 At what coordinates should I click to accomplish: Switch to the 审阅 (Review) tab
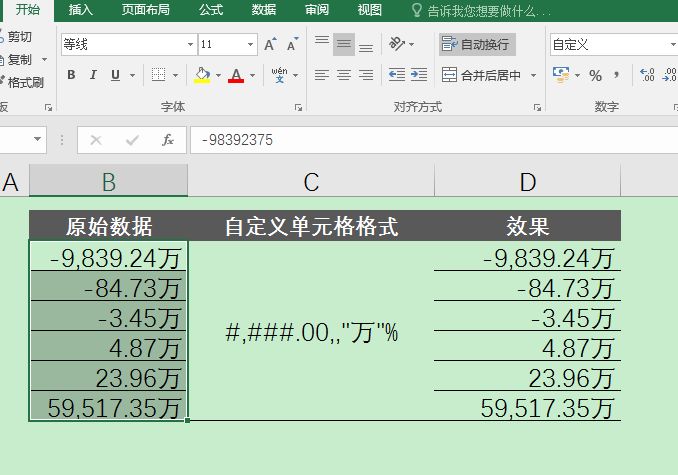[x=317, y=10]
